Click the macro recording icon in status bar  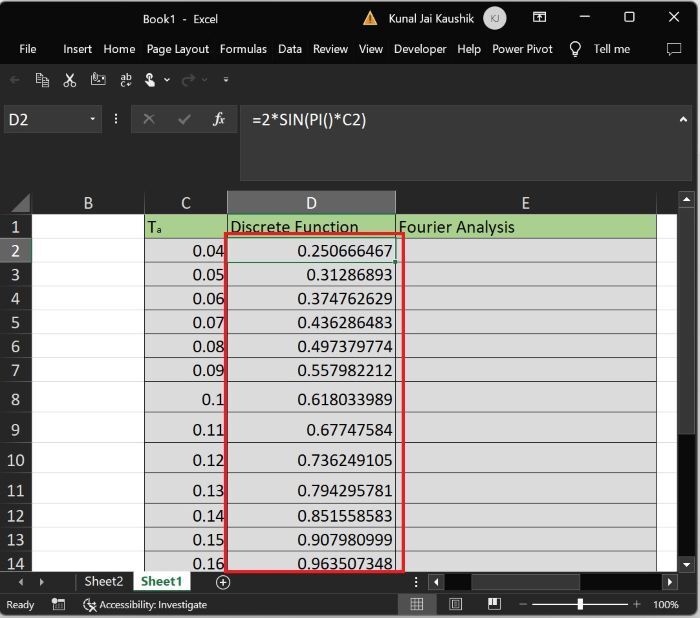[x=59, y=604]
